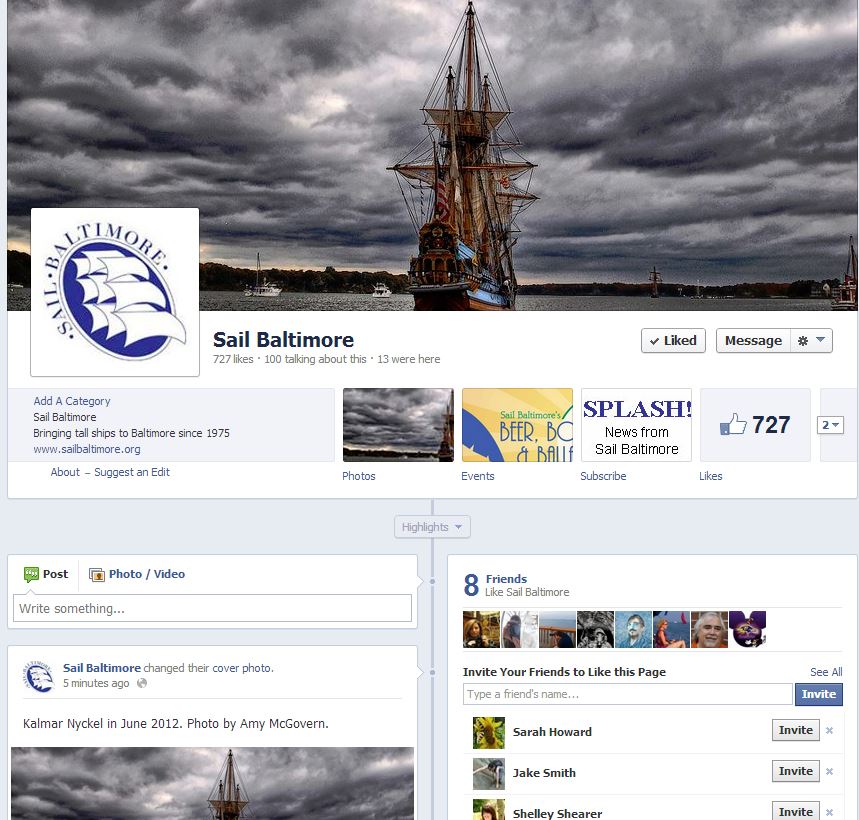Image resolution: width=859 pixels, height=820 pixels.
Task: Open the Likes label link
Action: pos(711,476)
